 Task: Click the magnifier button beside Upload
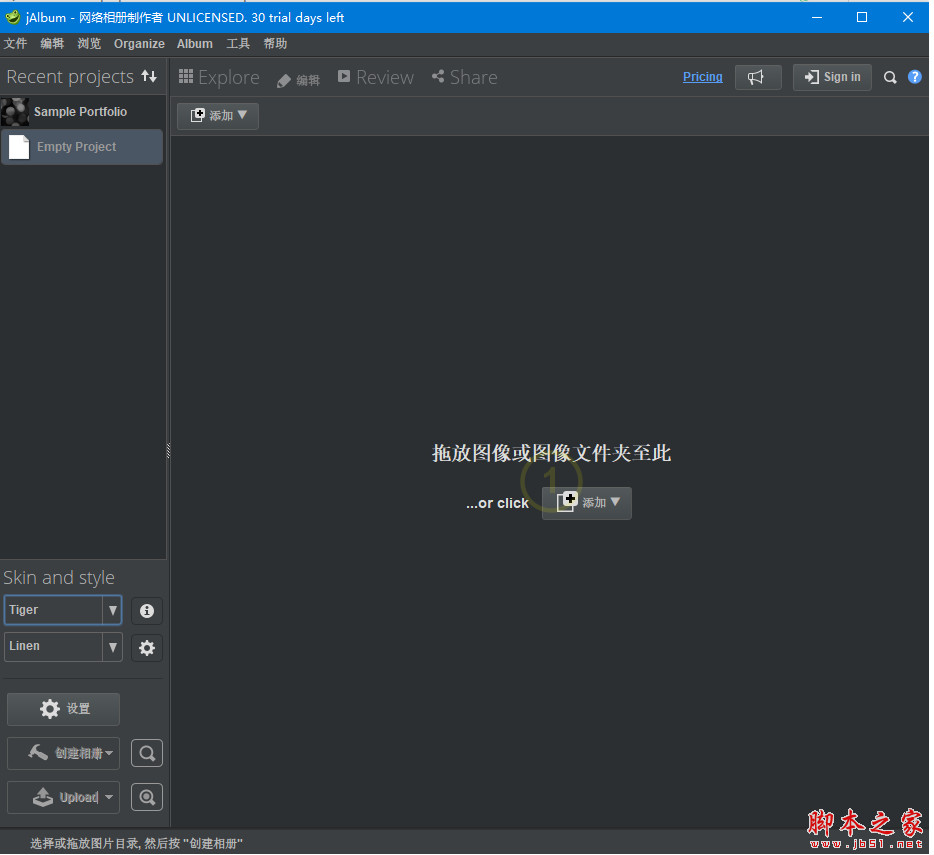click(x=147, y=797)
